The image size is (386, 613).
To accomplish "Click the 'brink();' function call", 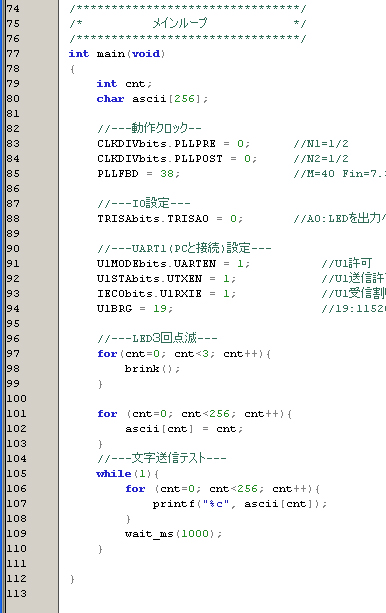I will pos(152,368).
